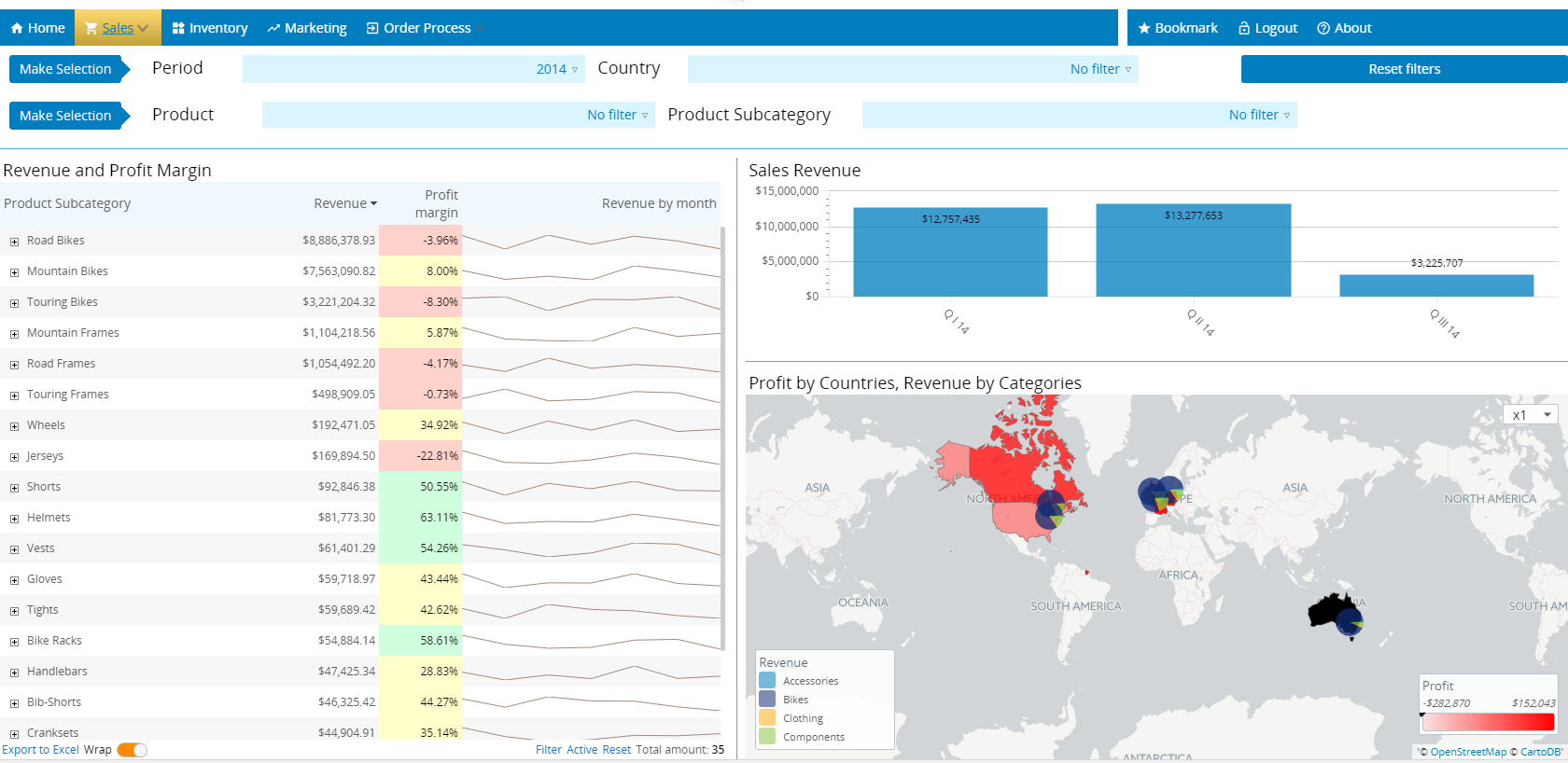The height and width of the screenshot is (763, 1568).
Task: Click the Q III 14 revenue bar
Action: (x=1436, y=285)
